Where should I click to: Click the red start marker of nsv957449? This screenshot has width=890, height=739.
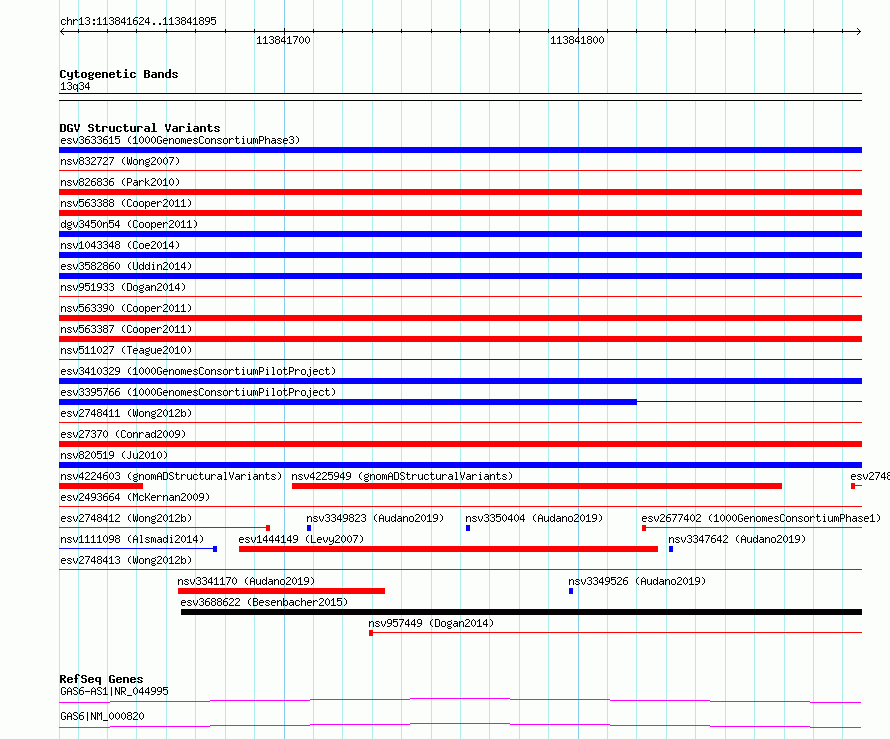(x=371, y=633)
